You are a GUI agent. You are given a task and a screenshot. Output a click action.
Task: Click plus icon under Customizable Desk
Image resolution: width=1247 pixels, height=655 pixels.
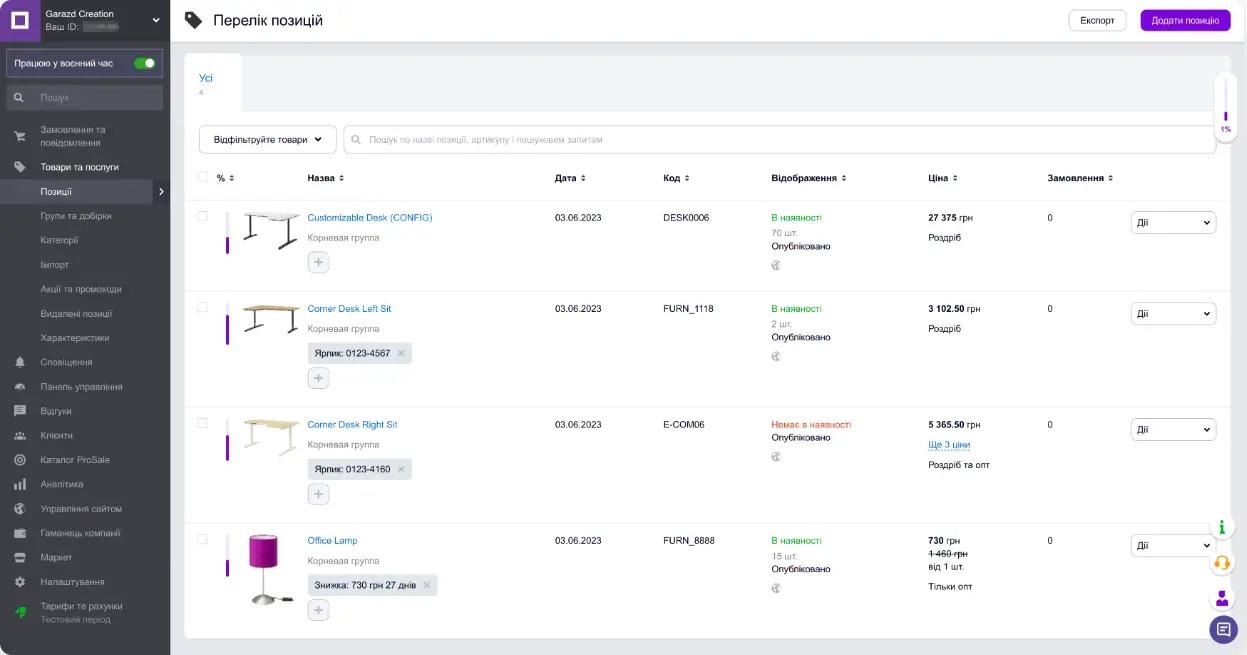click(318, 262)
